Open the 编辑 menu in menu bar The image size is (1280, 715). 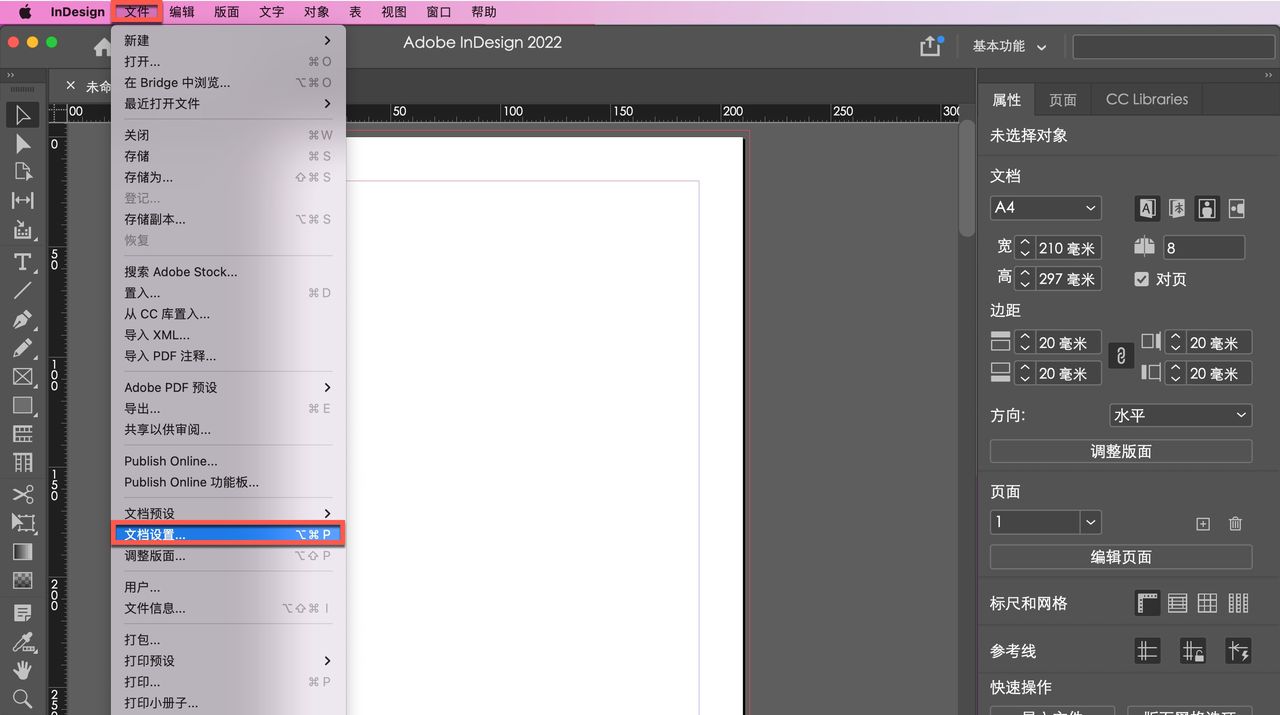182,12
